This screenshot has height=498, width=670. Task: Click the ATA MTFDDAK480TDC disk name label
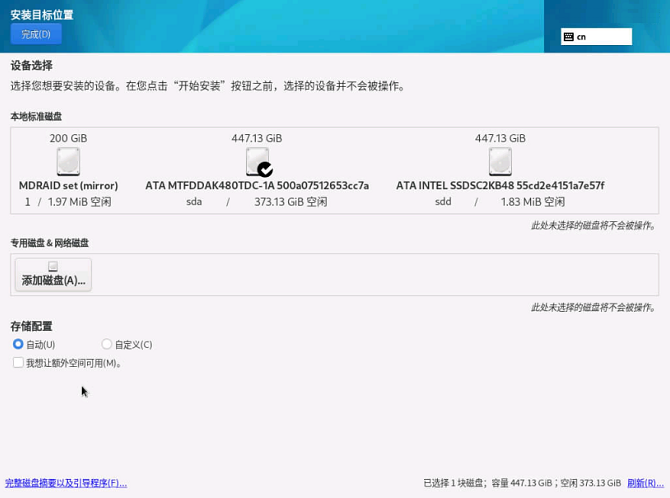(257, 185)
